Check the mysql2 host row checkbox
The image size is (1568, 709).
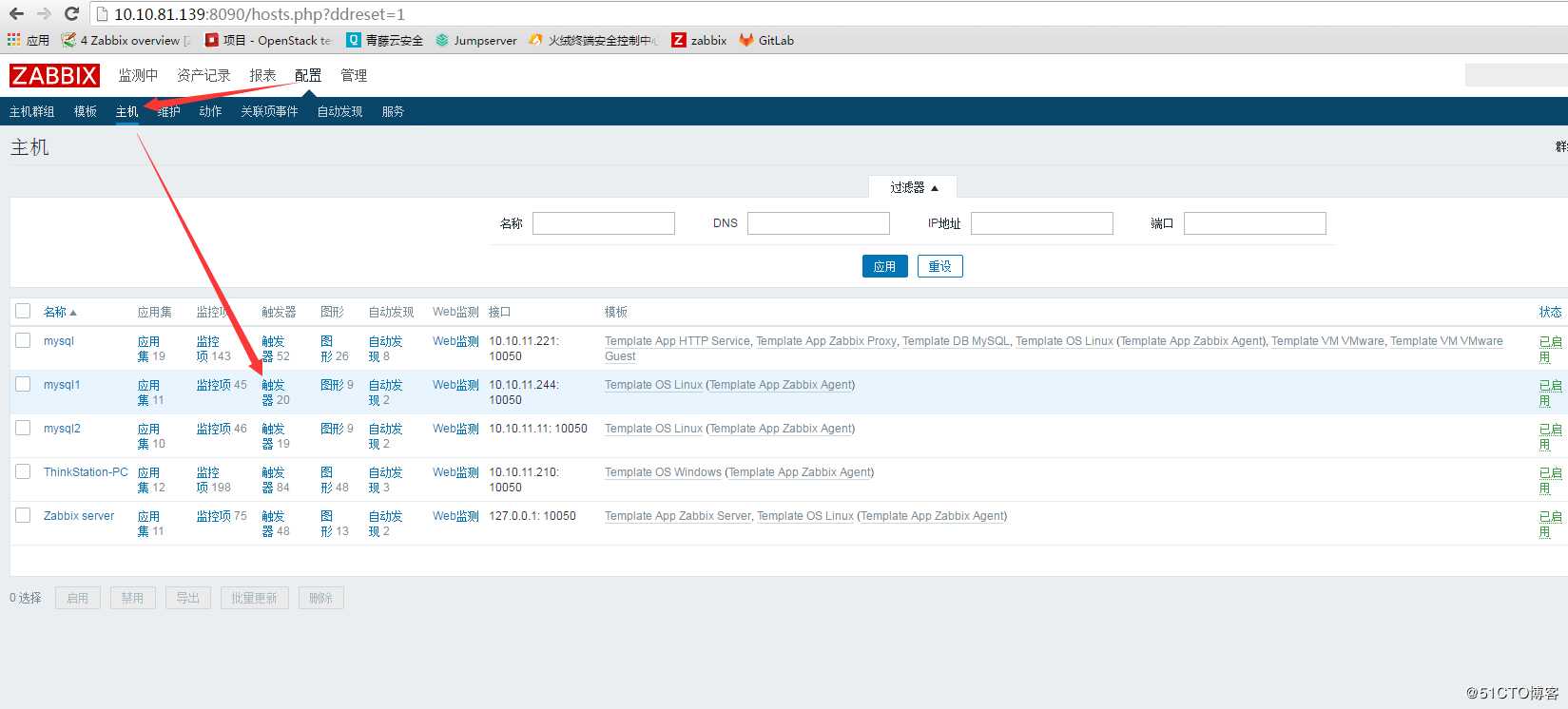point(23,428)
